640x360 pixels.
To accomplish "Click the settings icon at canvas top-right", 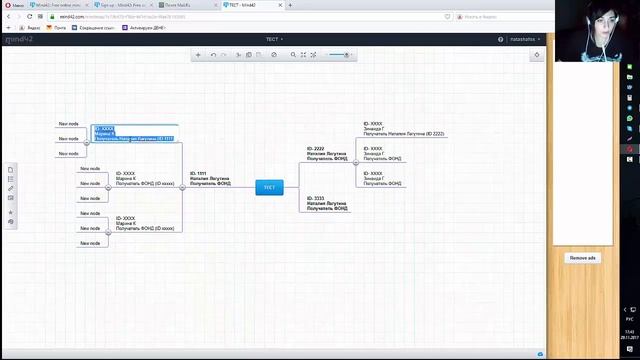I will [537, 55].
